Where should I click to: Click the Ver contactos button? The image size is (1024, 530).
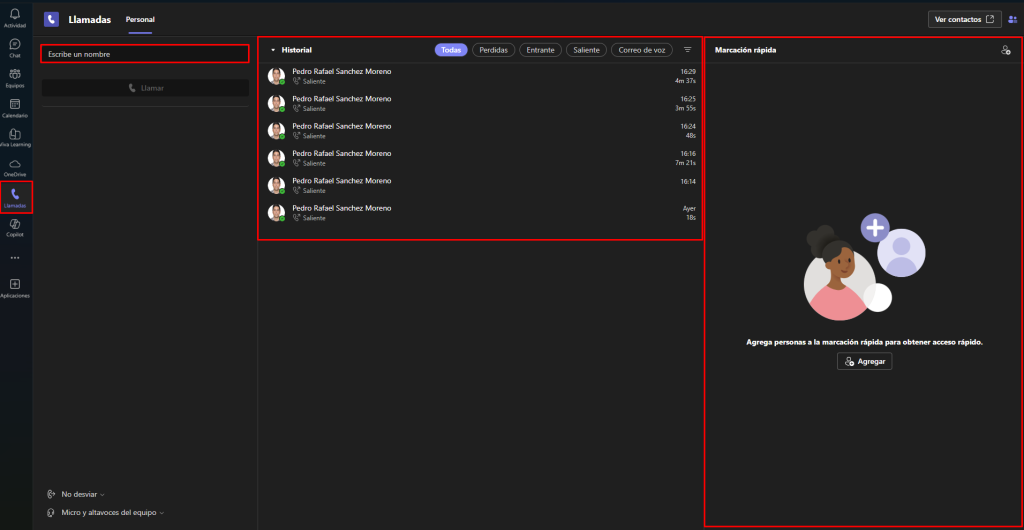964,19
